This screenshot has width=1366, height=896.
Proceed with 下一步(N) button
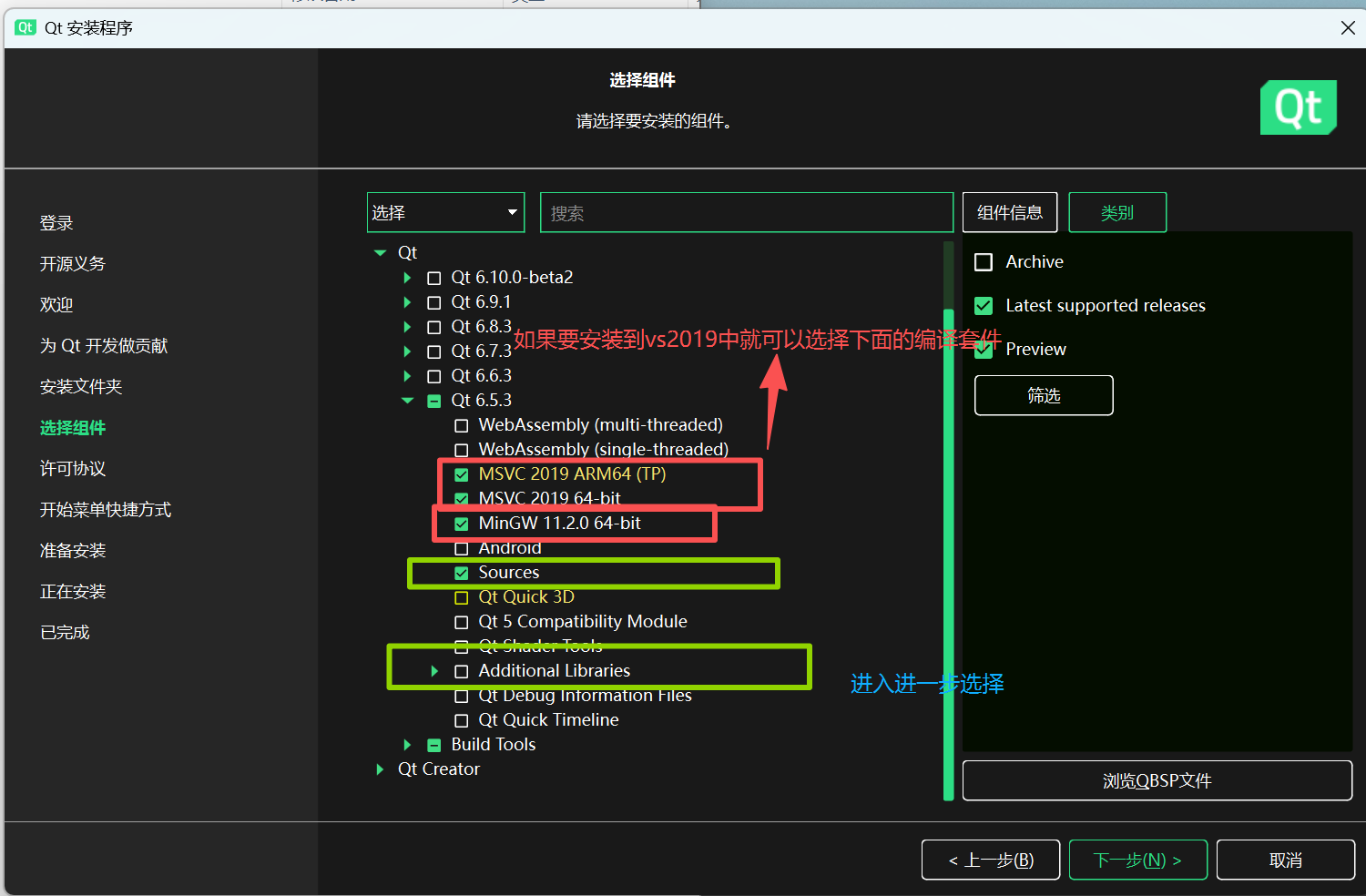(x=1138, y=860)
